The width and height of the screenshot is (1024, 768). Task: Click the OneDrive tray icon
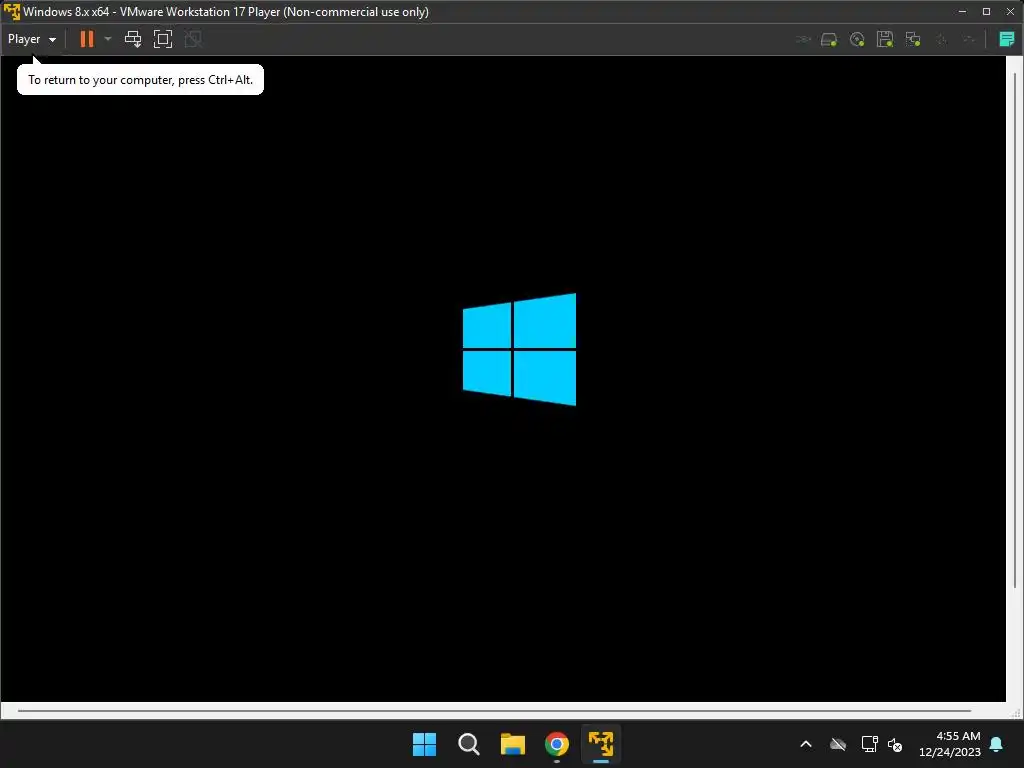(838, 744)
